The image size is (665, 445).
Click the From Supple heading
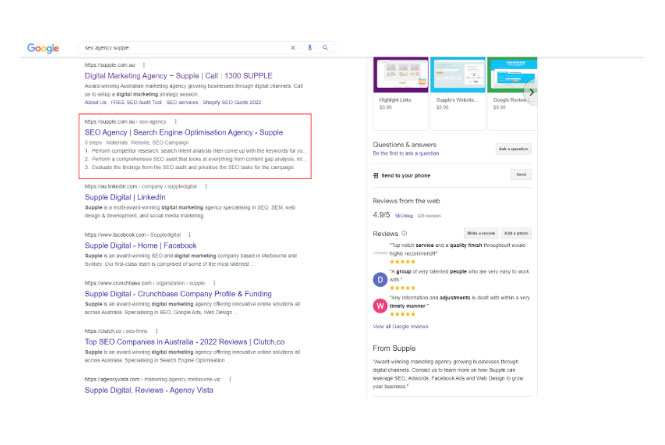(394, 348)
